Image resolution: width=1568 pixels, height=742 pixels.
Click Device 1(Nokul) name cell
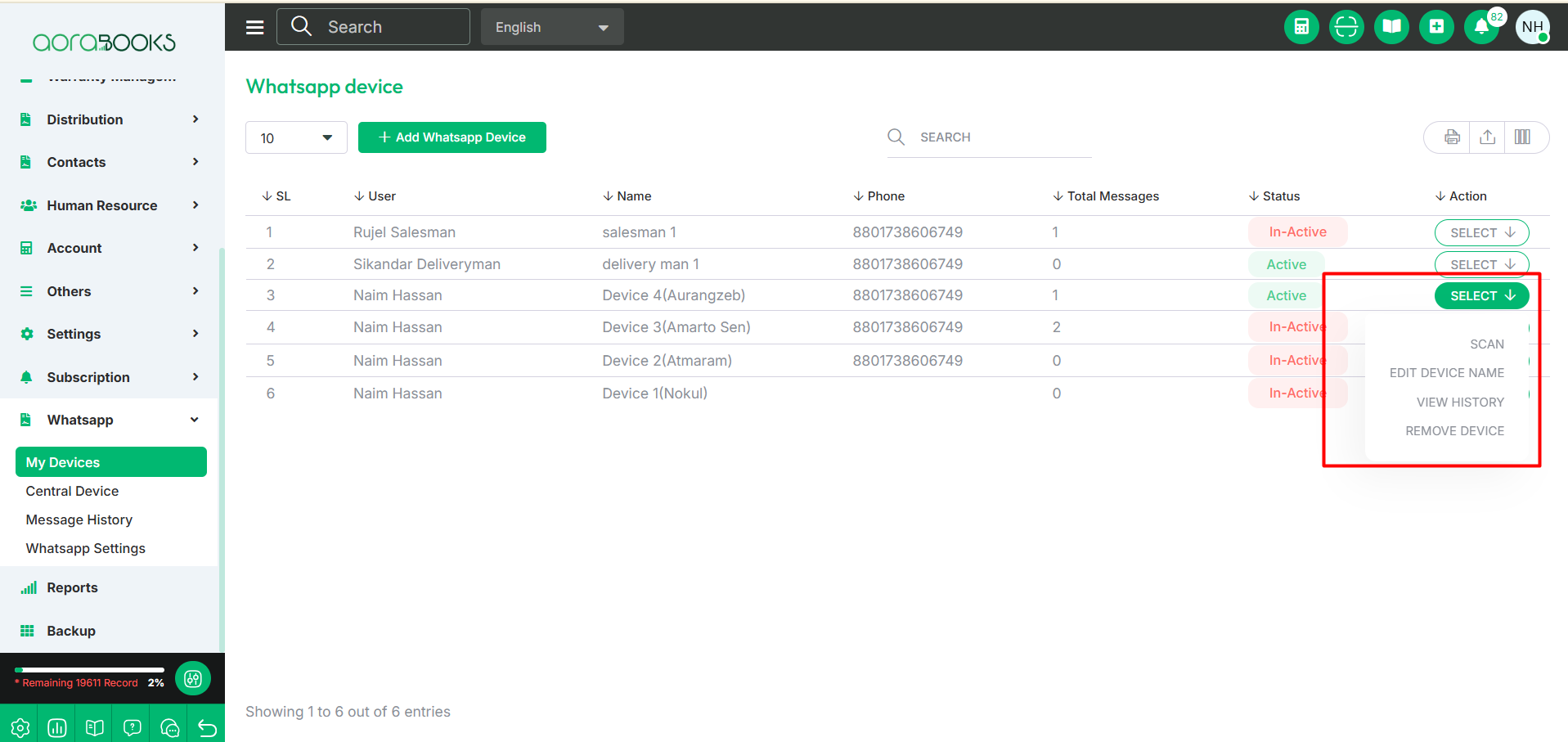[654, 393]
